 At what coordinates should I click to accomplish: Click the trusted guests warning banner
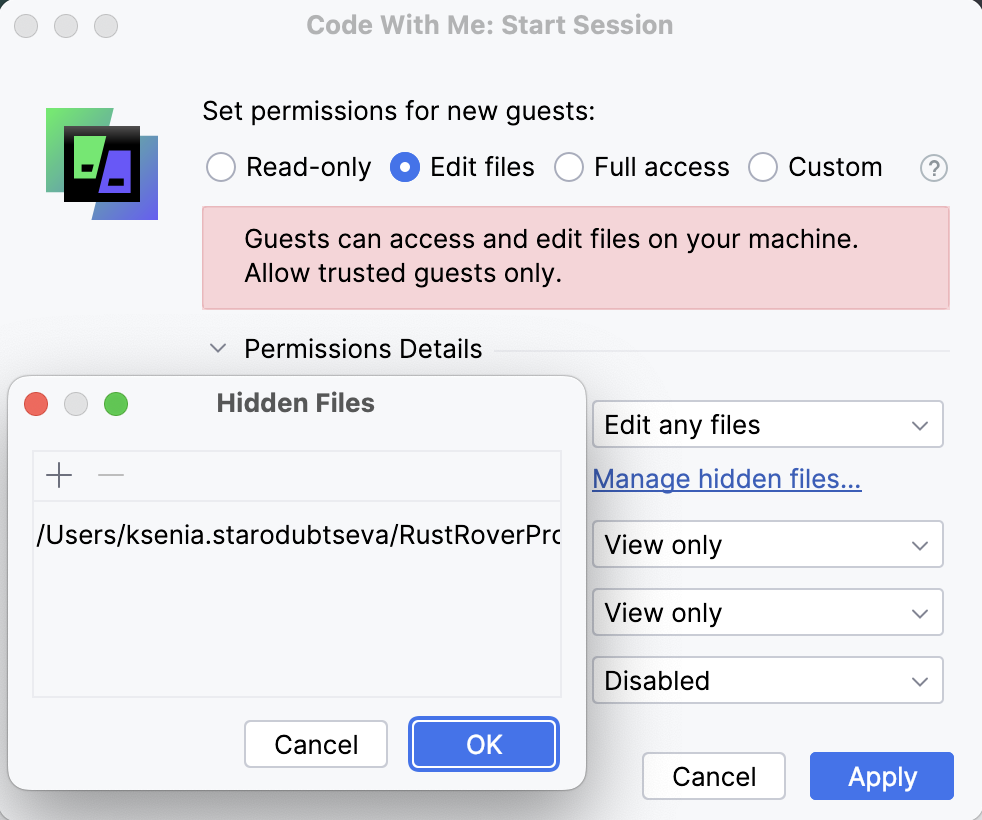pyautogui.click(x=575, y=256)
